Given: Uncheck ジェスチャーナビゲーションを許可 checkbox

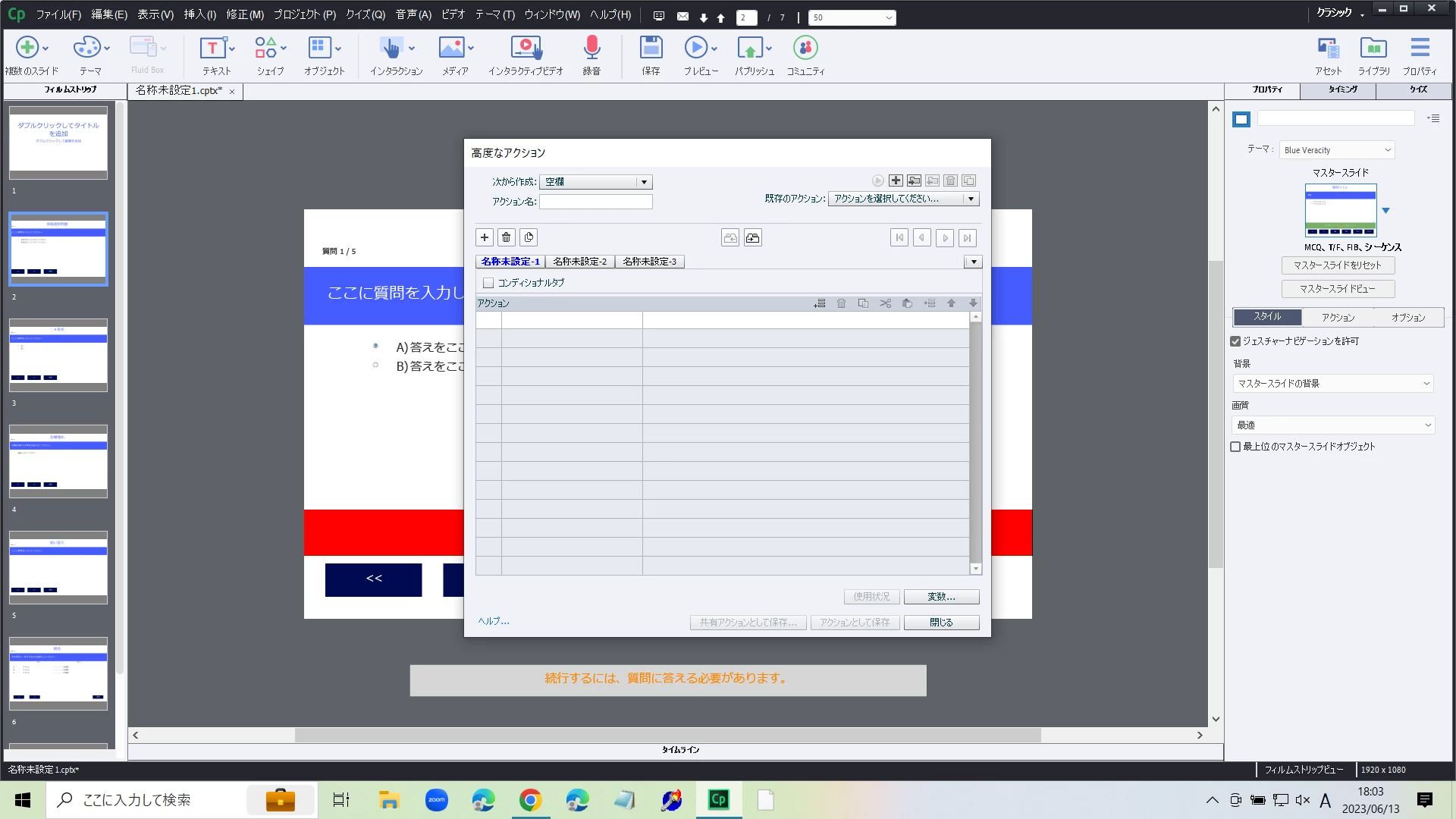Looking at the screenshot, I should [x=1235, y=341].
